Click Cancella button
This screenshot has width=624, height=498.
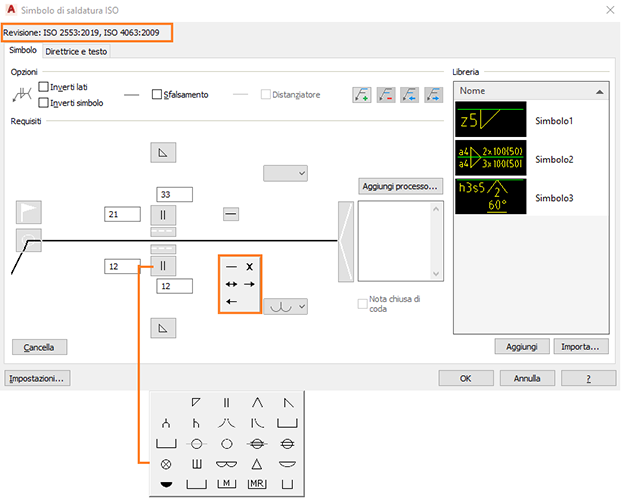coord(39,347)
